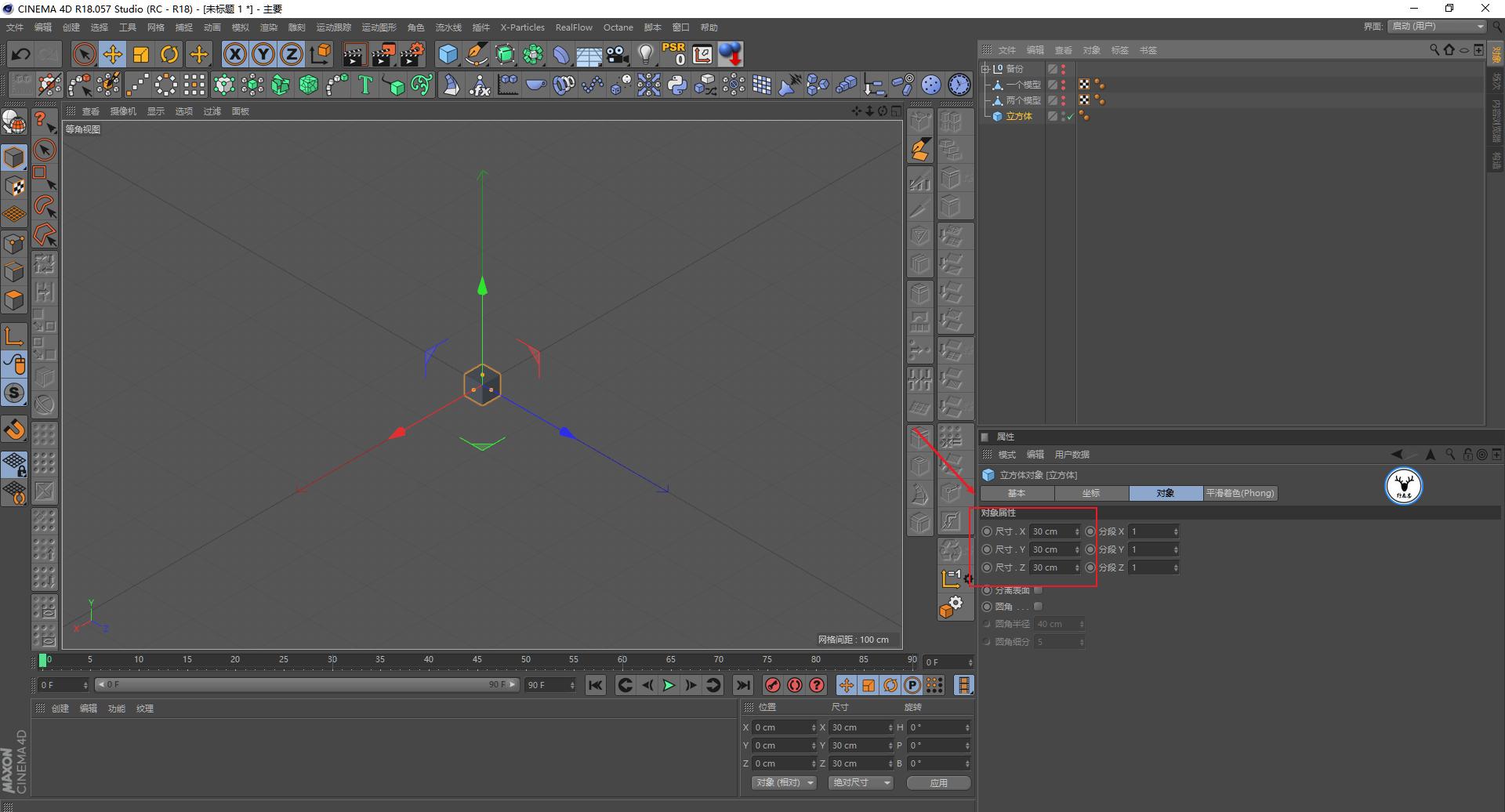Select the Rotate tool
This screenshot has width=1505, height=812.
pyautogui.click(x=169, y=54)
